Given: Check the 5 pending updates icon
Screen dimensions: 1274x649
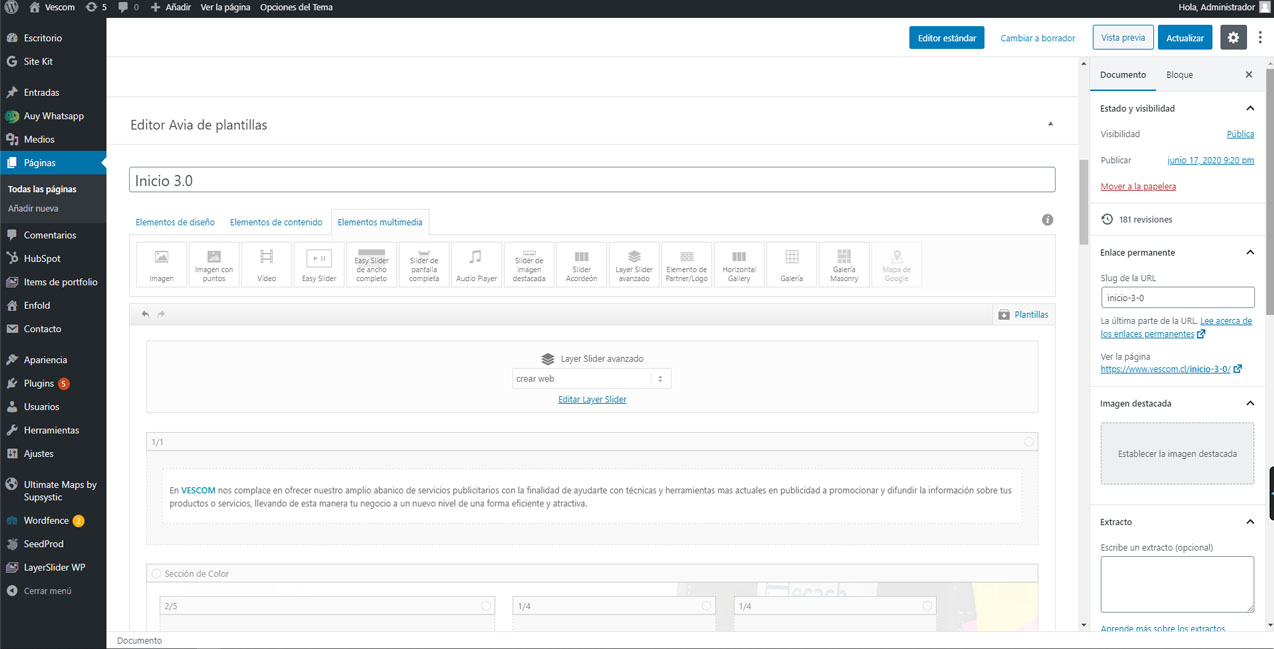Looking at the screenshot, I should tap(97, 7).
